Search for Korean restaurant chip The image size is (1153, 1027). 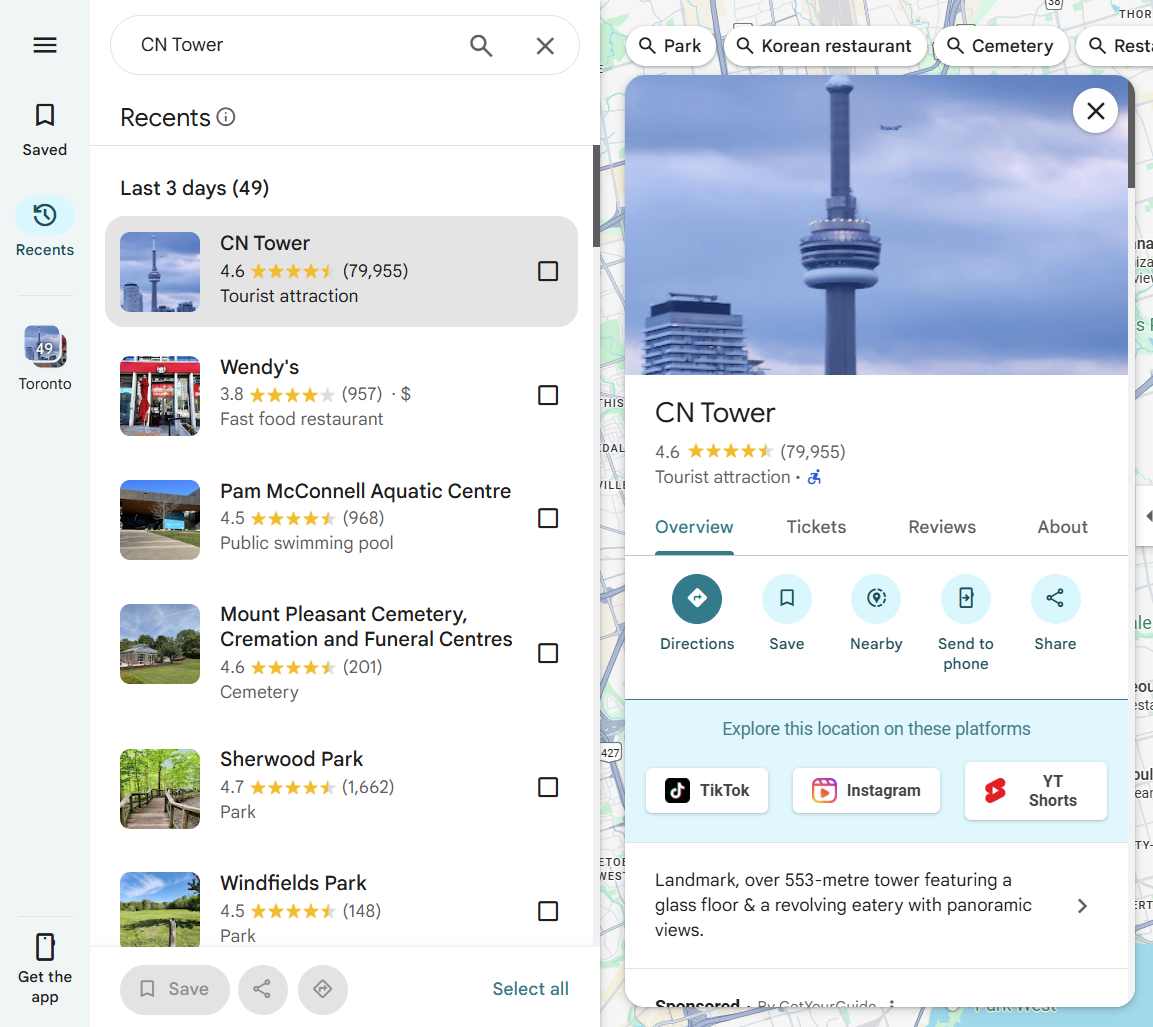click(825, 46)
